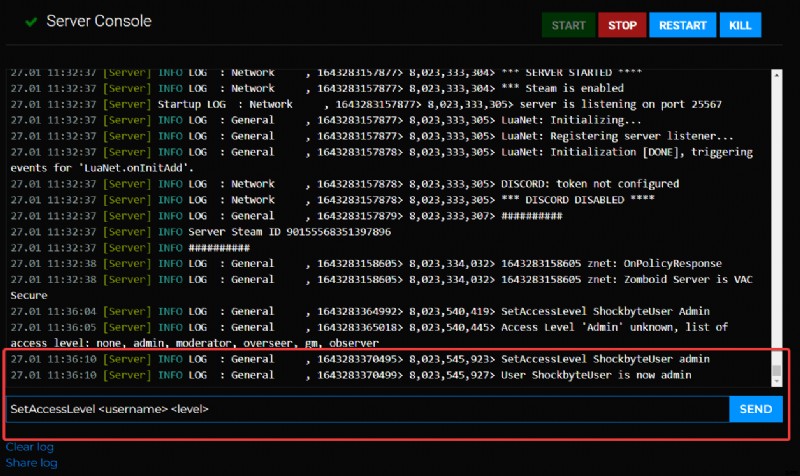Open the Share log link

pyautogui.click(x=32, y=463)
